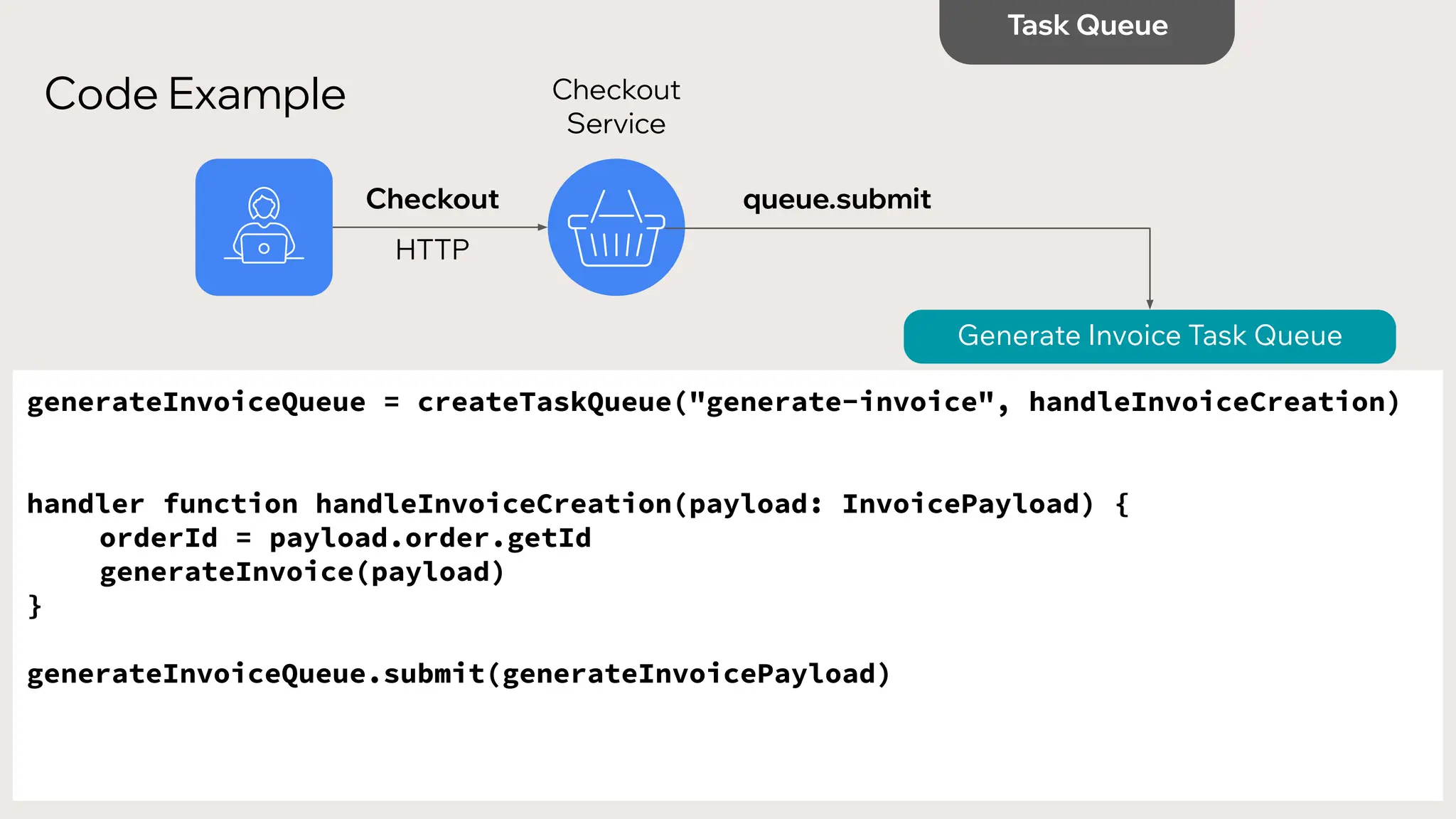The width and height of the screenshot is (1456, 819).
Task: Click the "generate-invoice" string literal
Action: [841, 402]
